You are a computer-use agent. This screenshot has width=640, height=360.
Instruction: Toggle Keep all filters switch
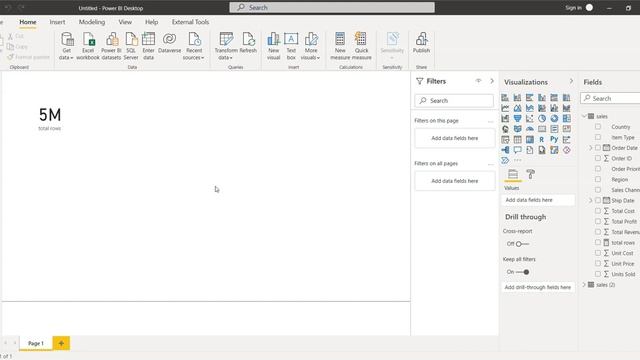point(522,272)
